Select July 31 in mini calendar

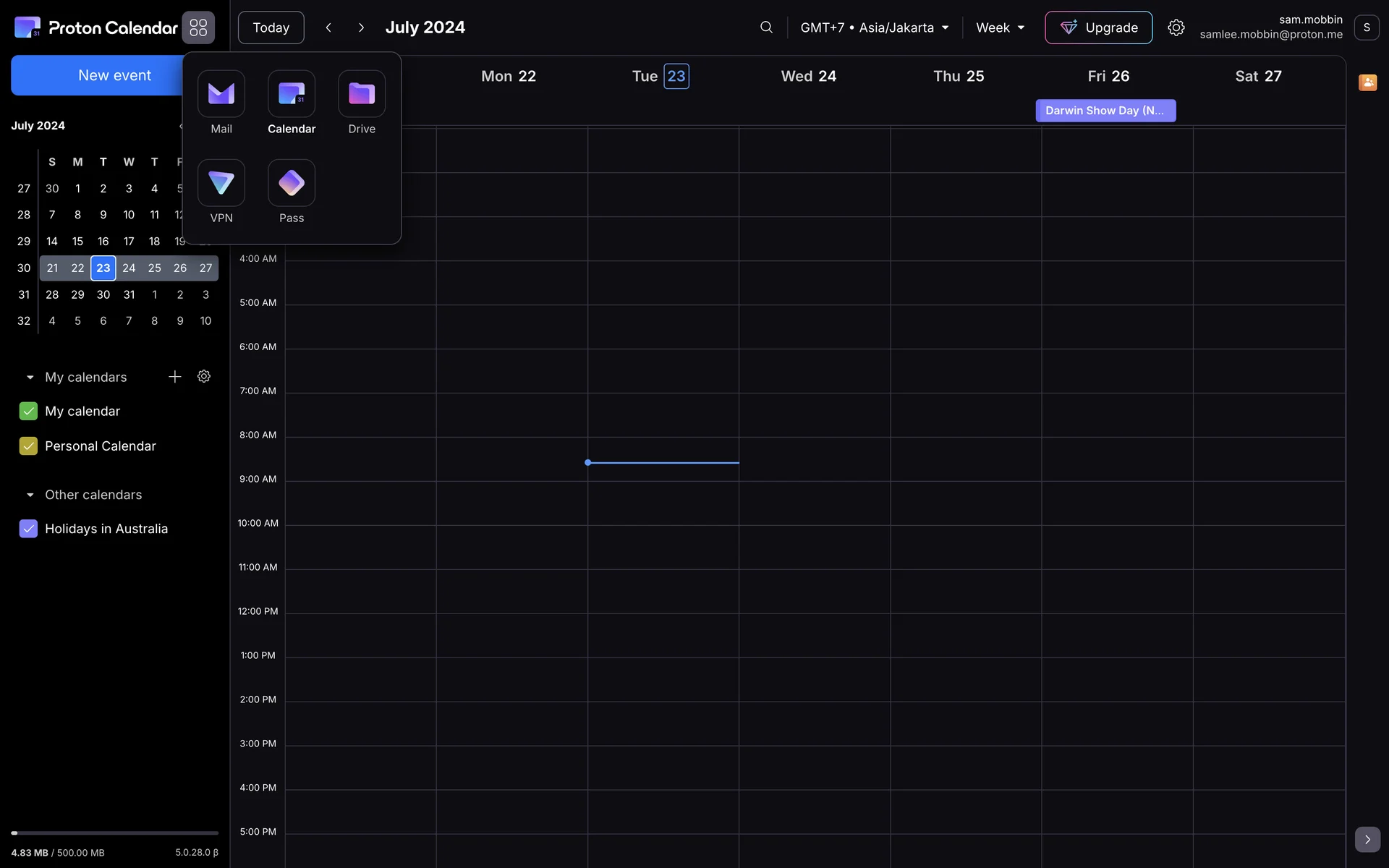click(x=129, y=294)
